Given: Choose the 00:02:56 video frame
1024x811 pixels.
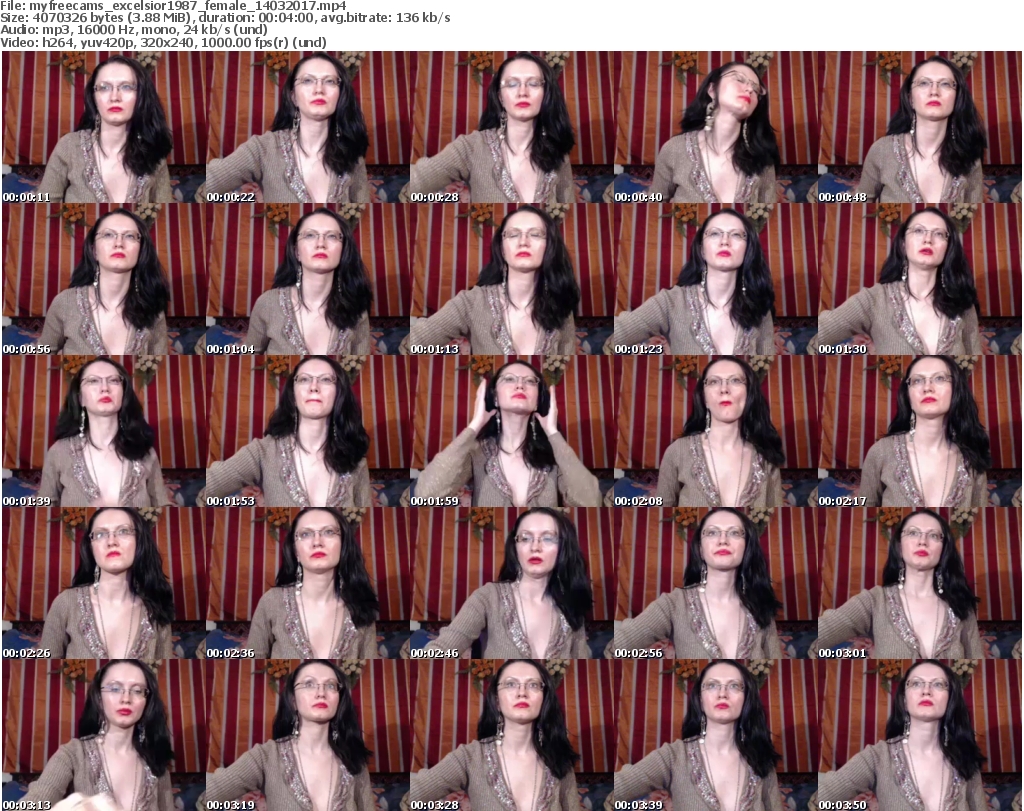Looking at the screenshot, I should tap(716, 583).
